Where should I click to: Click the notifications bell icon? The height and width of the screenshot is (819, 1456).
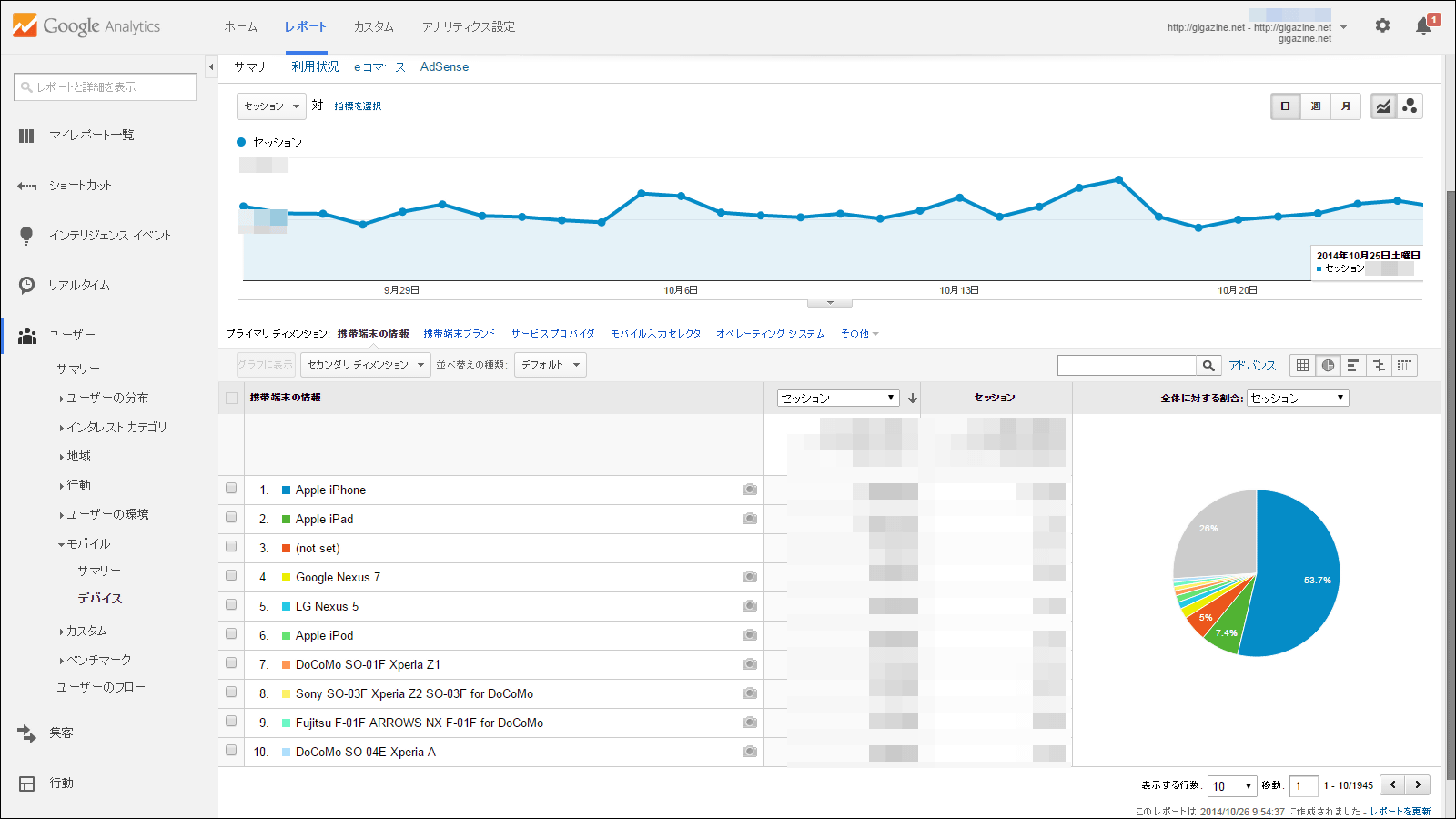(1424, 26)
